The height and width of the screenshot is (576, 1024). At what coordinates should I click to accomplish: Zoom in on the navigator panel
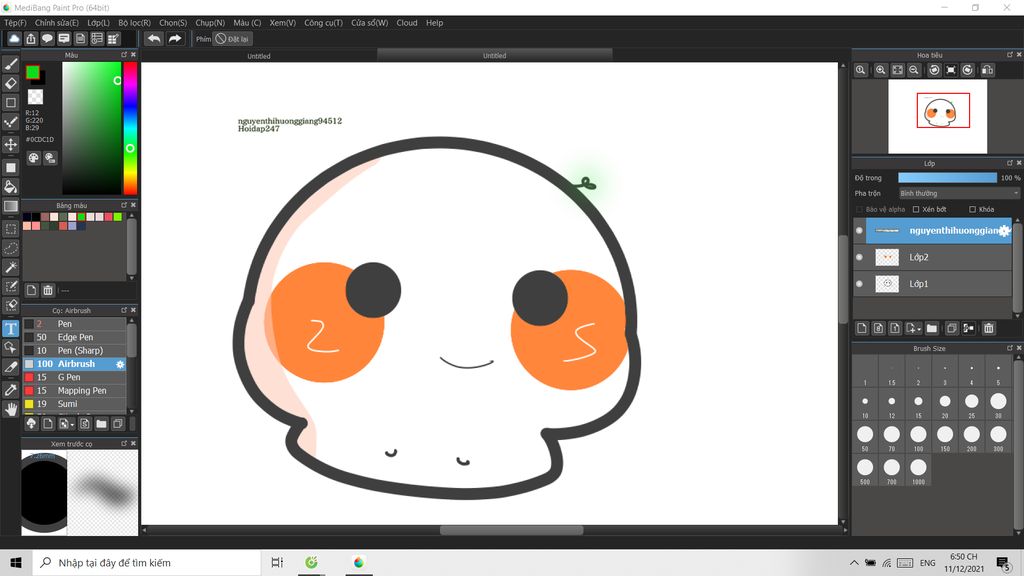(x=880, y=70)
